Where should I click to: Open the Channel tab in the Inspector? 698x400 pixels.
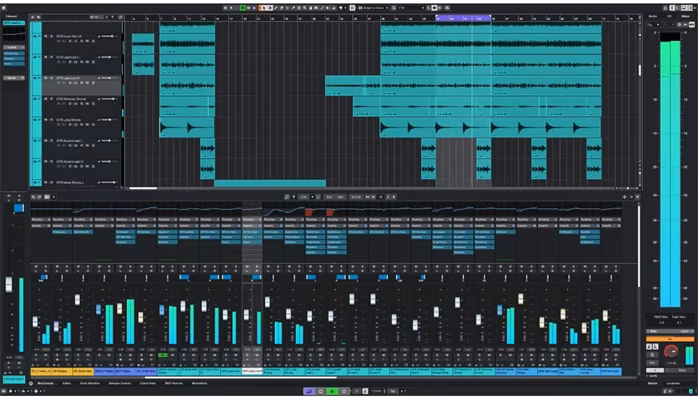pos(12,16)
